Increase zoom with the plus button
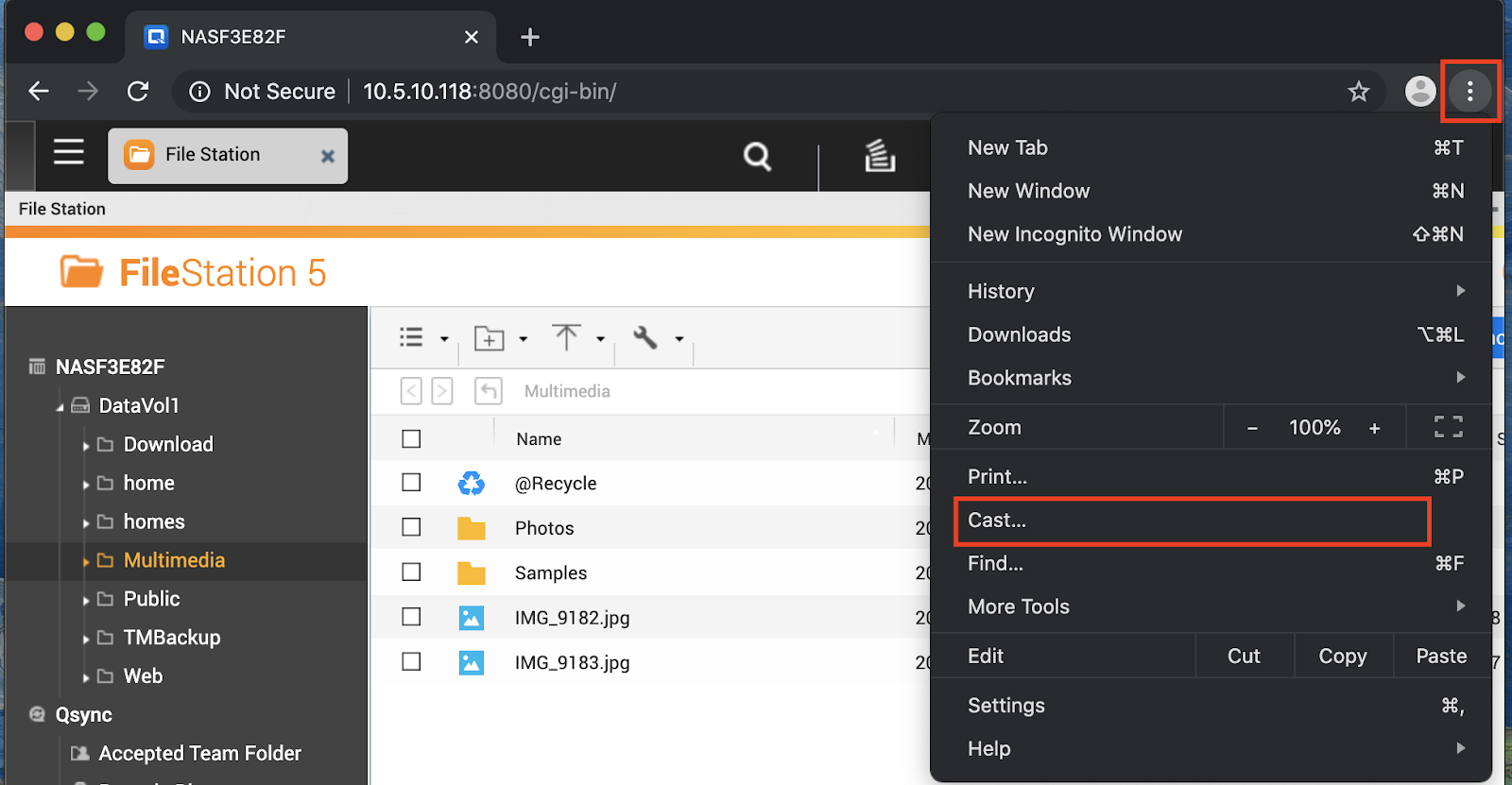Screen dimensions: 1512x785 pyautogui.click(x=1374, y=428)
